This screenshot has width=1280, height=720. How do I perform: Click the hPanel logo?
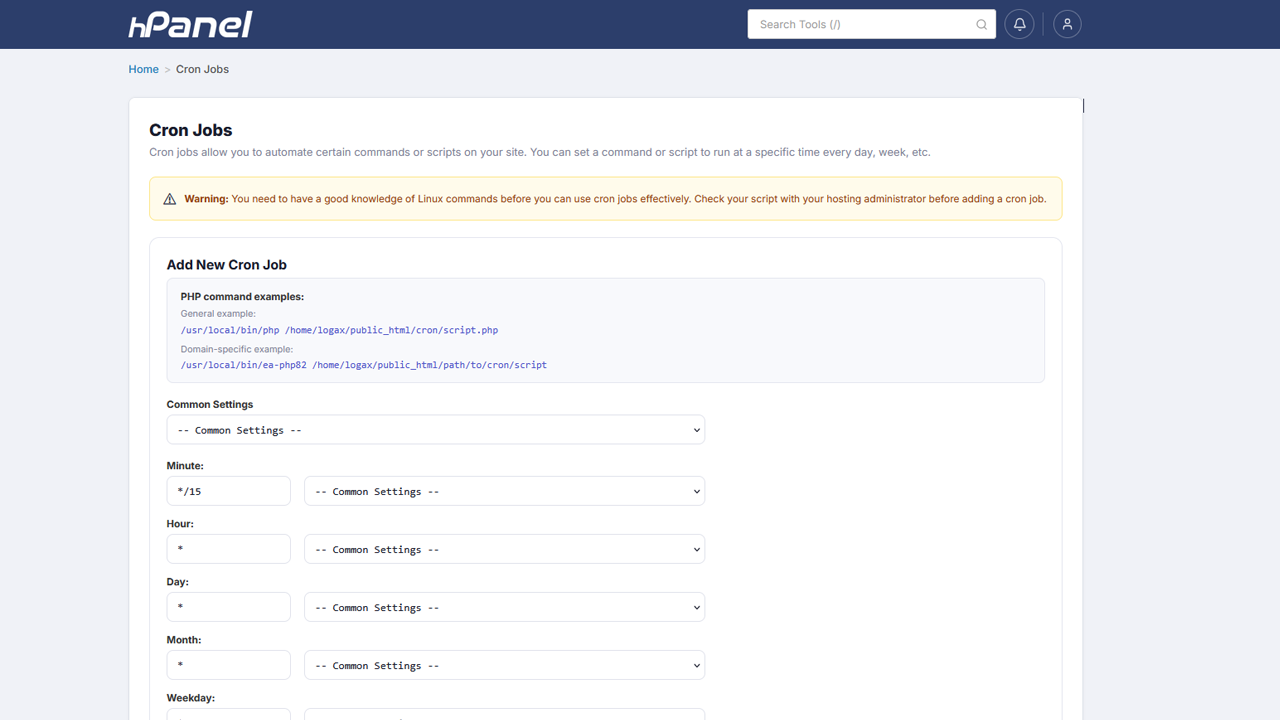tap(190, 24)
